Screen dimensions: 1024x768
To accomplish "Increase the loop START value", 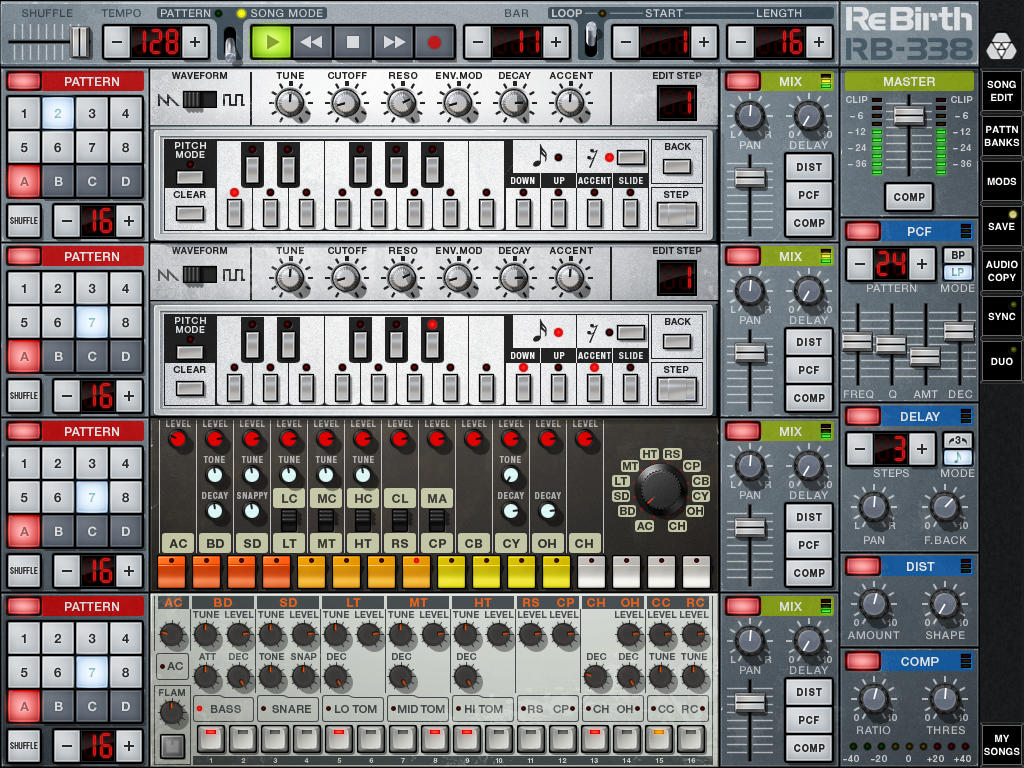I will coord(703,42).
